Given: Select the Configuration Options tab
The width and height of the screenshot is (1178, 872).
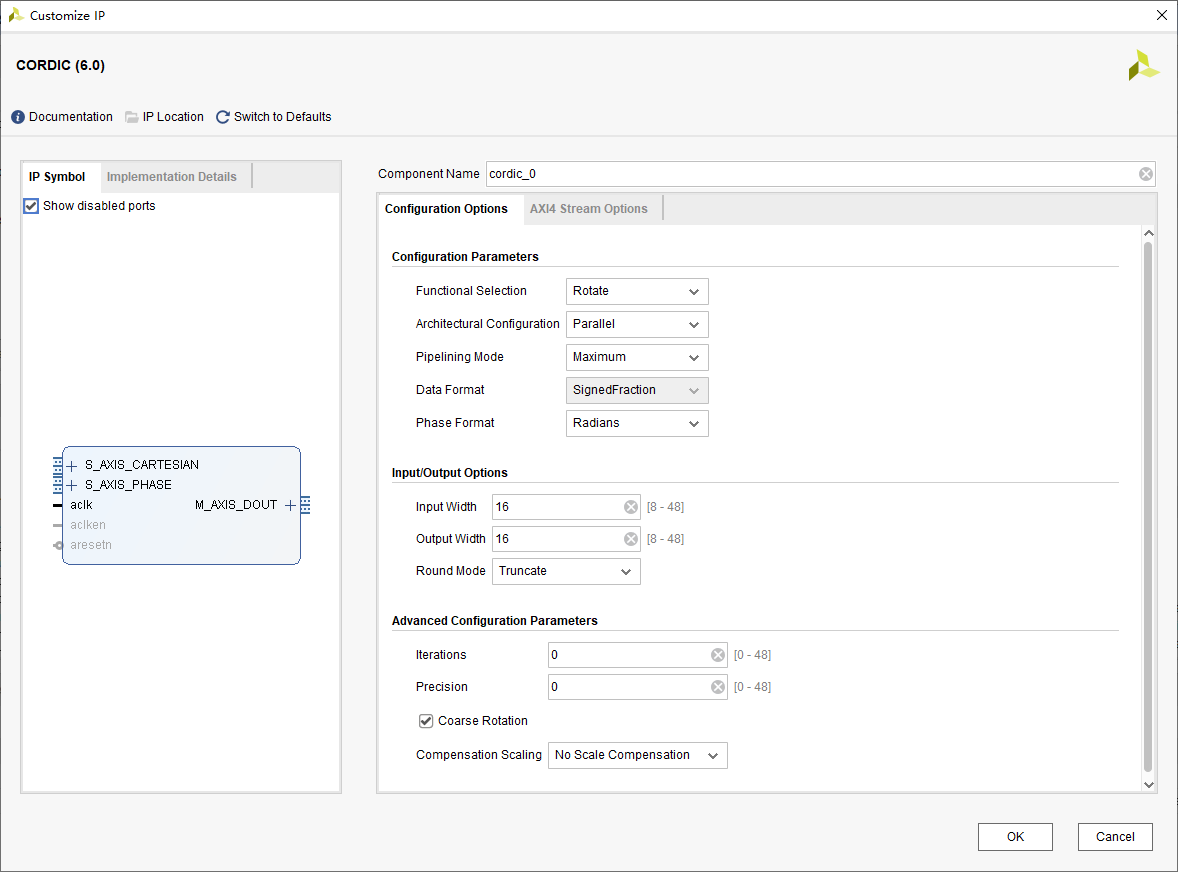Looking at the screenshot, I should coord(446,209).
